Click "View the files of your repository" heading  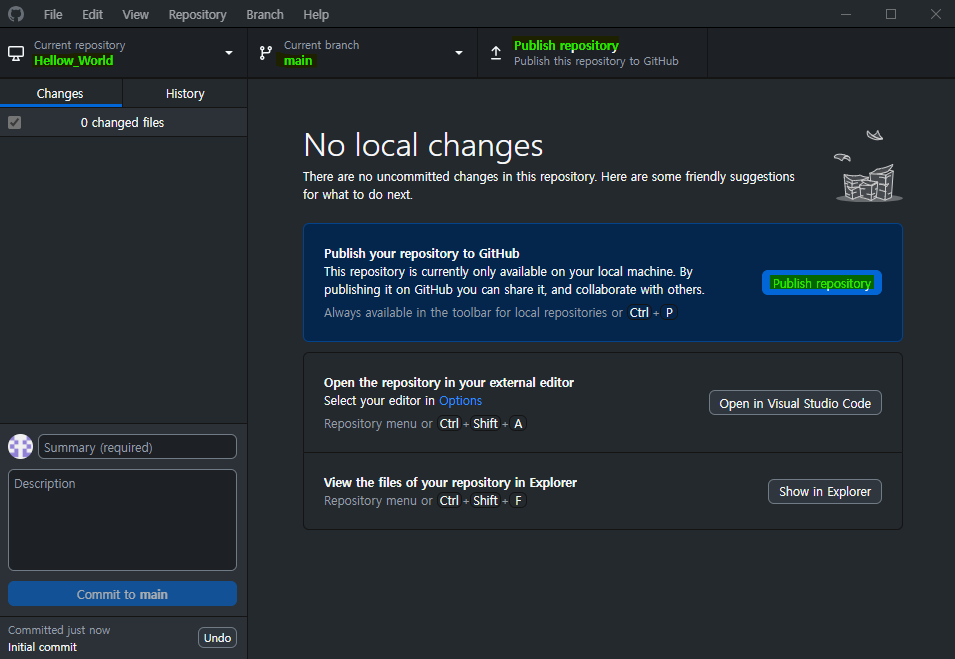[x=450, y=482]
